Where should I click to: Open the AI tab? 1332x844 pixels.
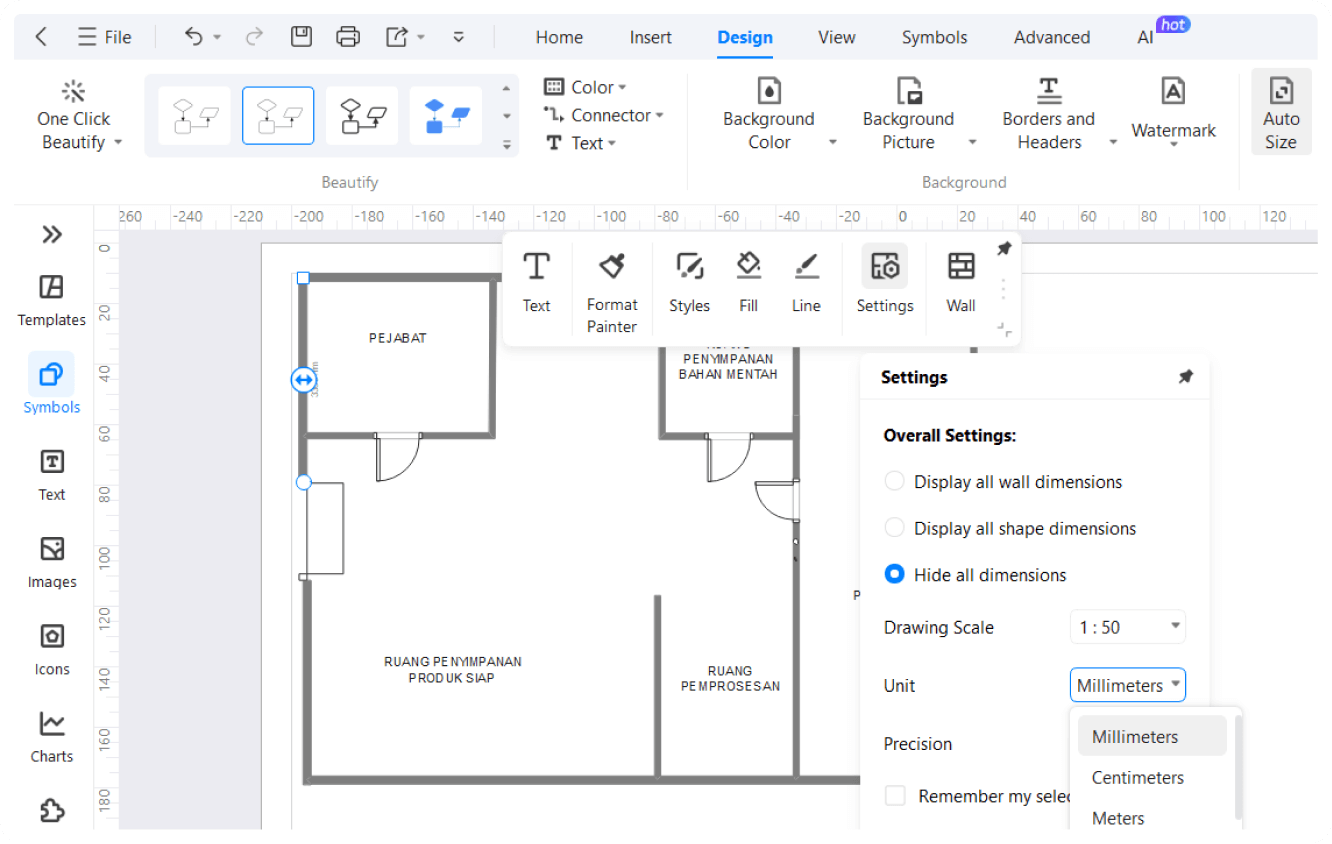(1146, 37)
